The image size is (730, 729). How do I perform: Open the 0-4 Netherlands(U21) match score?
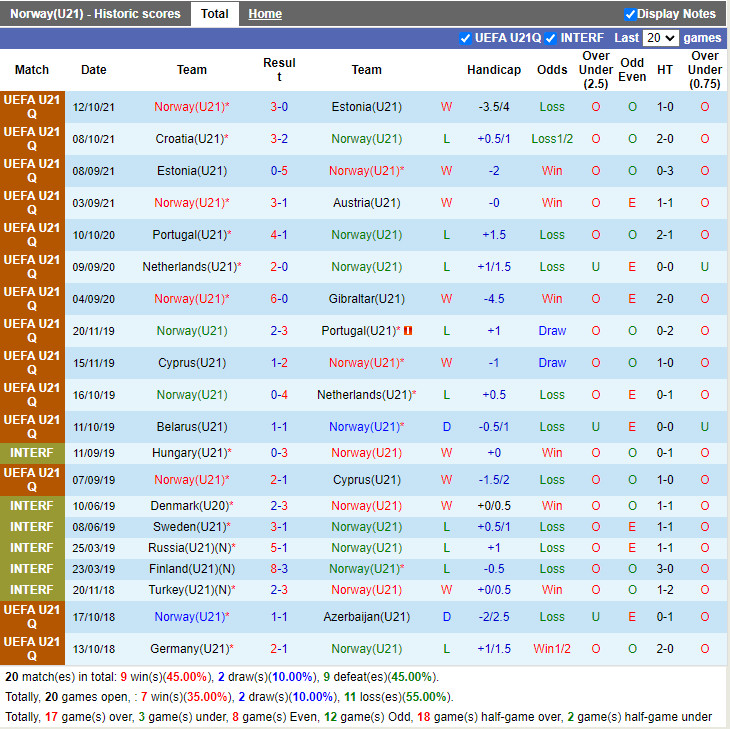click(x=279, y=395)
